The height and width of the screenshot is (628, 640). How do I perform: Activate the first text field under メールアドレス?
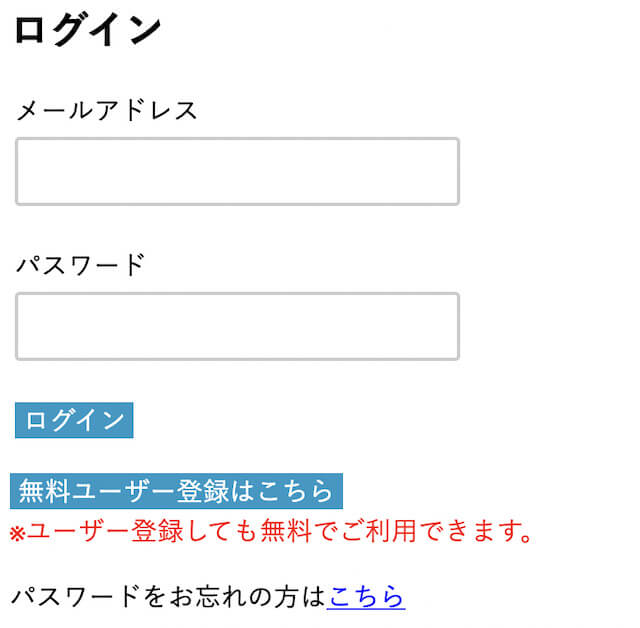237,172
